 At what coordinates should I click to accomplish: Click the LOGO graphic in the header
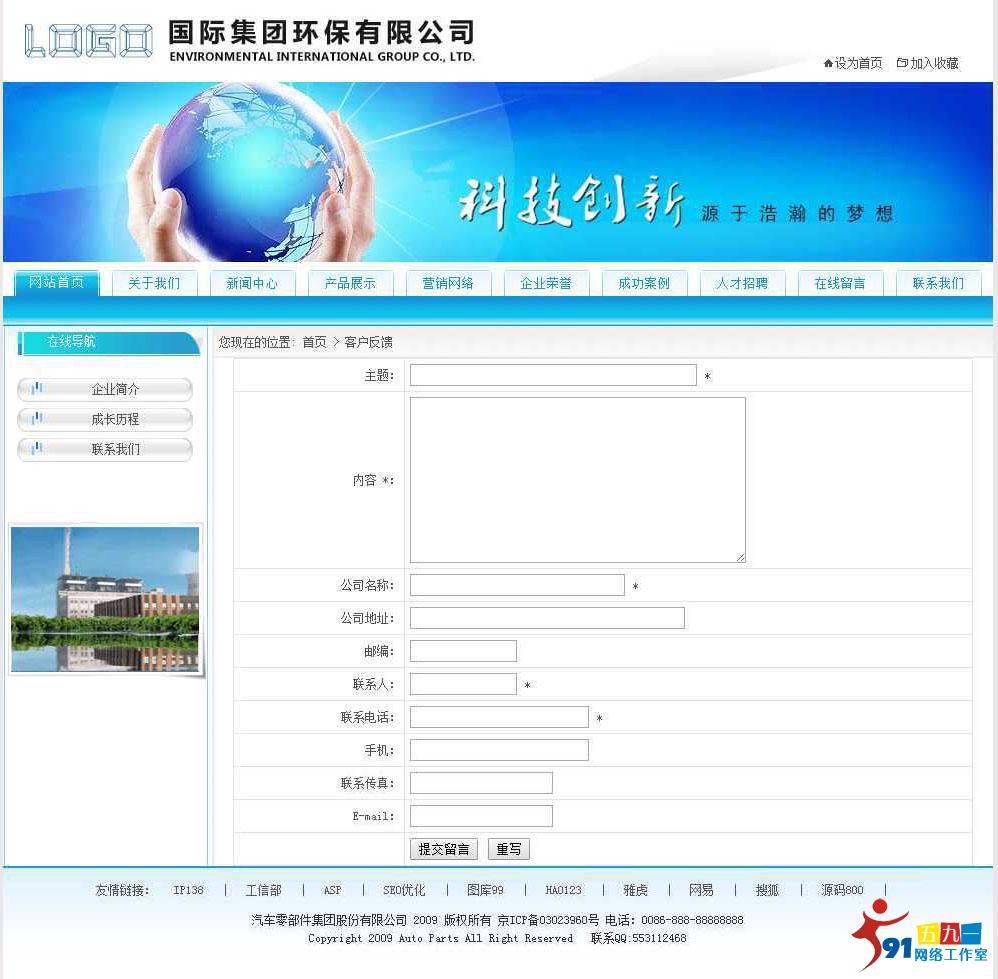(x=87, y=36)
